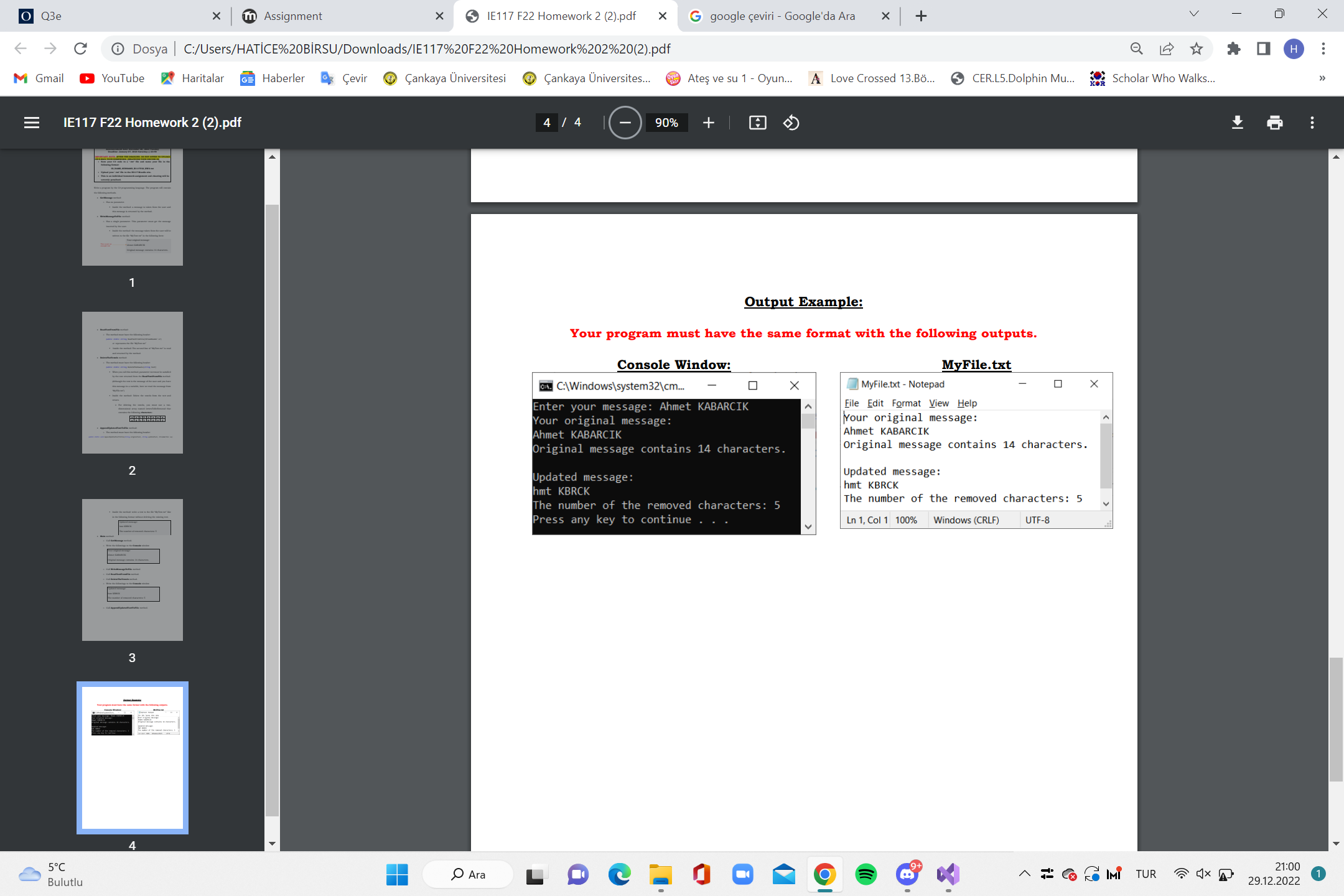Zoom in with the plus button
Viewport: 1344px width, 896px height.
tap(708, 123)
